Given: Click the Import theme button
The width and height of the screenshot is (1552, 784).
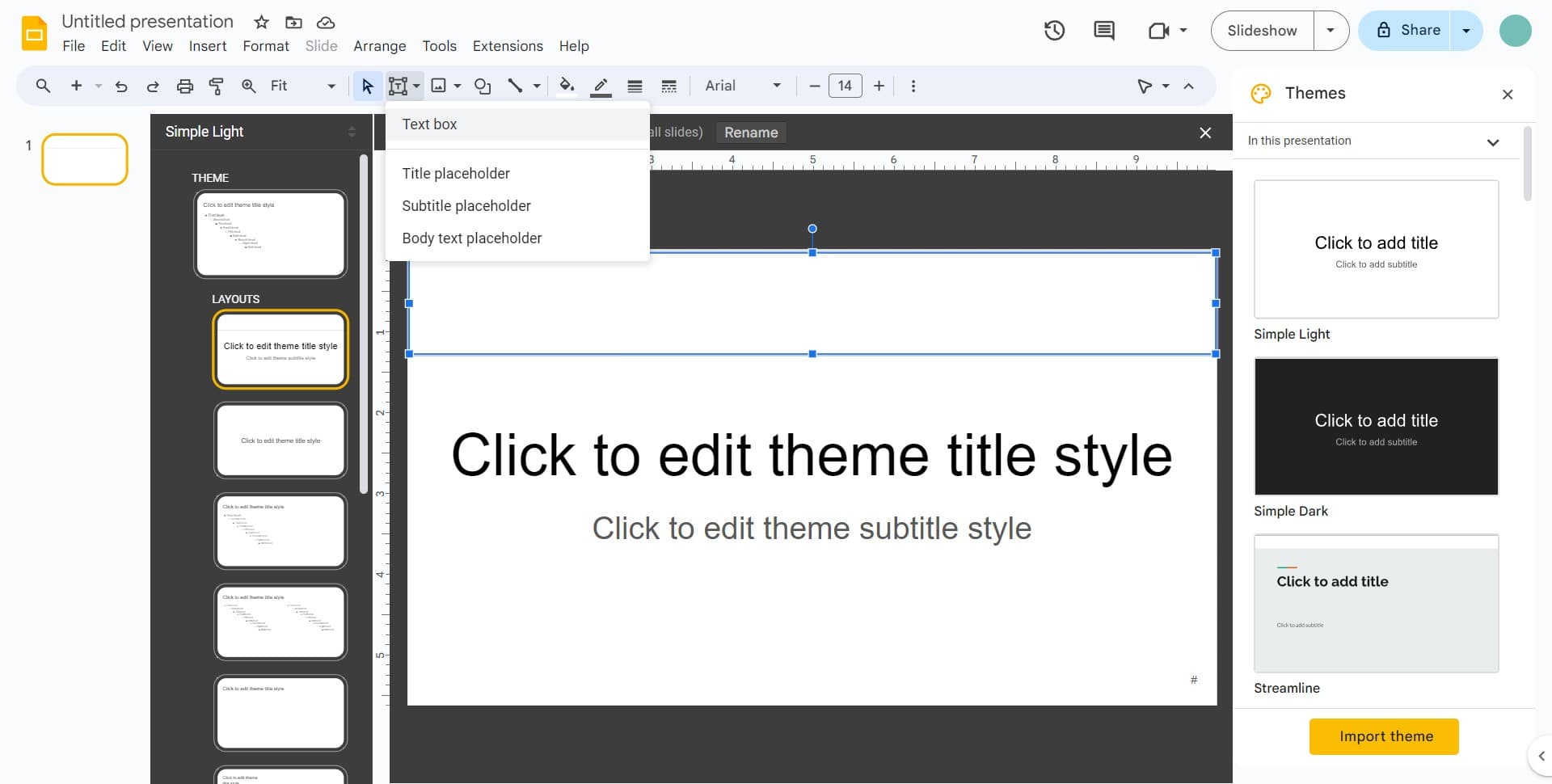Looking at the screenshot, I should tap(1384, 736).
